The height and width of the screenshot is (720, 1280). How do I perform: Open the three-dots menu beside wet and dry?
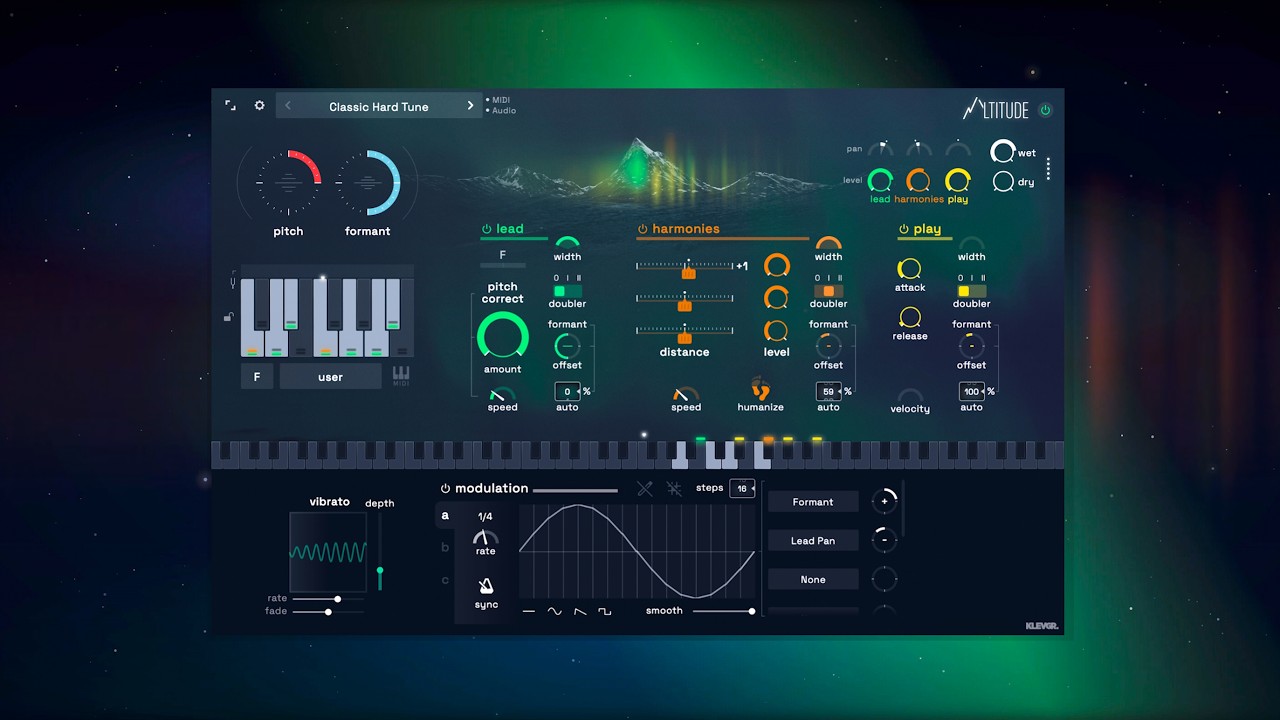click(1048, 169)
